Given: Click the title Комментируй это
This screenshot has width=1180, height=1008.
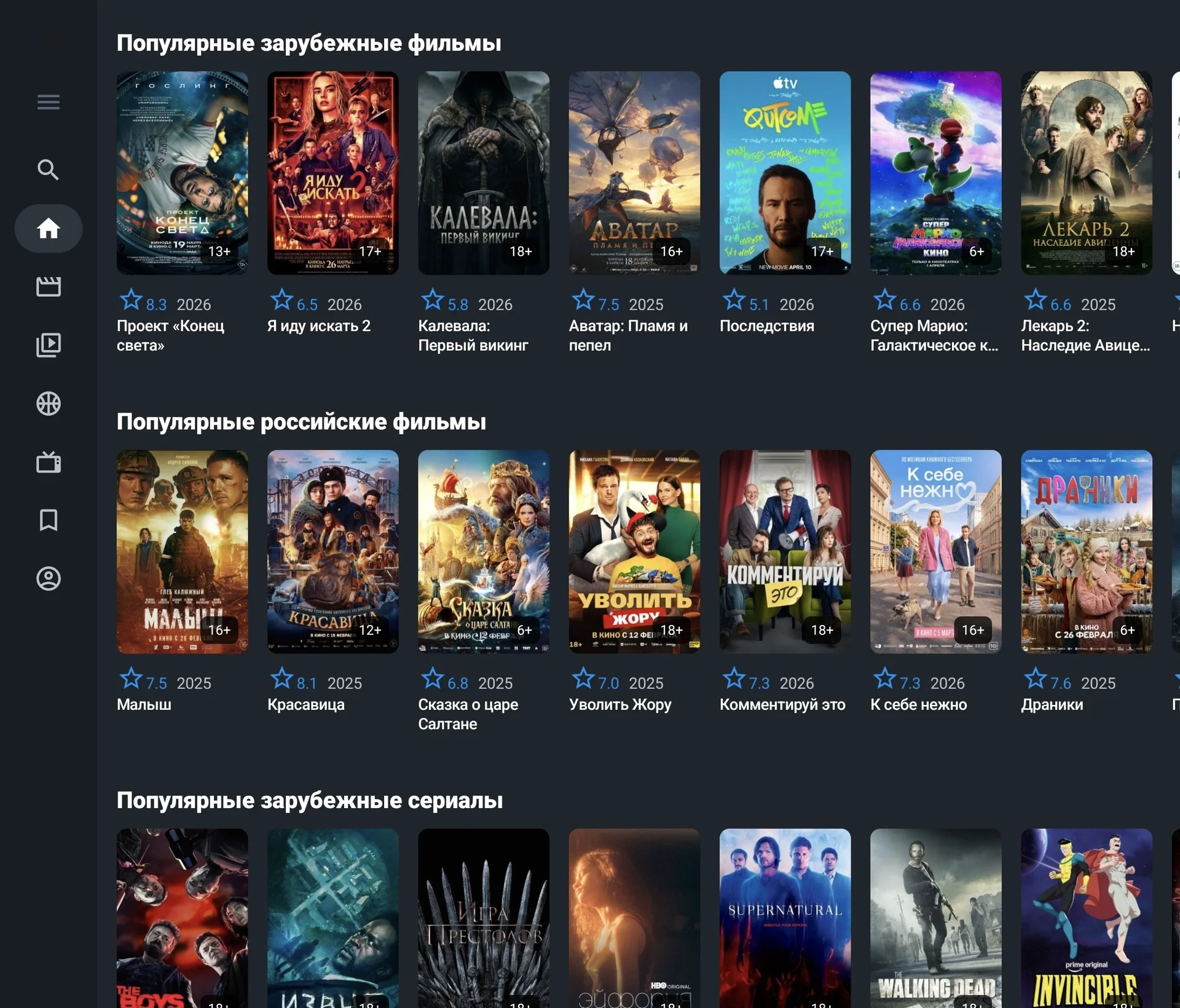Looking at the screenshot, I should (782, 704).
